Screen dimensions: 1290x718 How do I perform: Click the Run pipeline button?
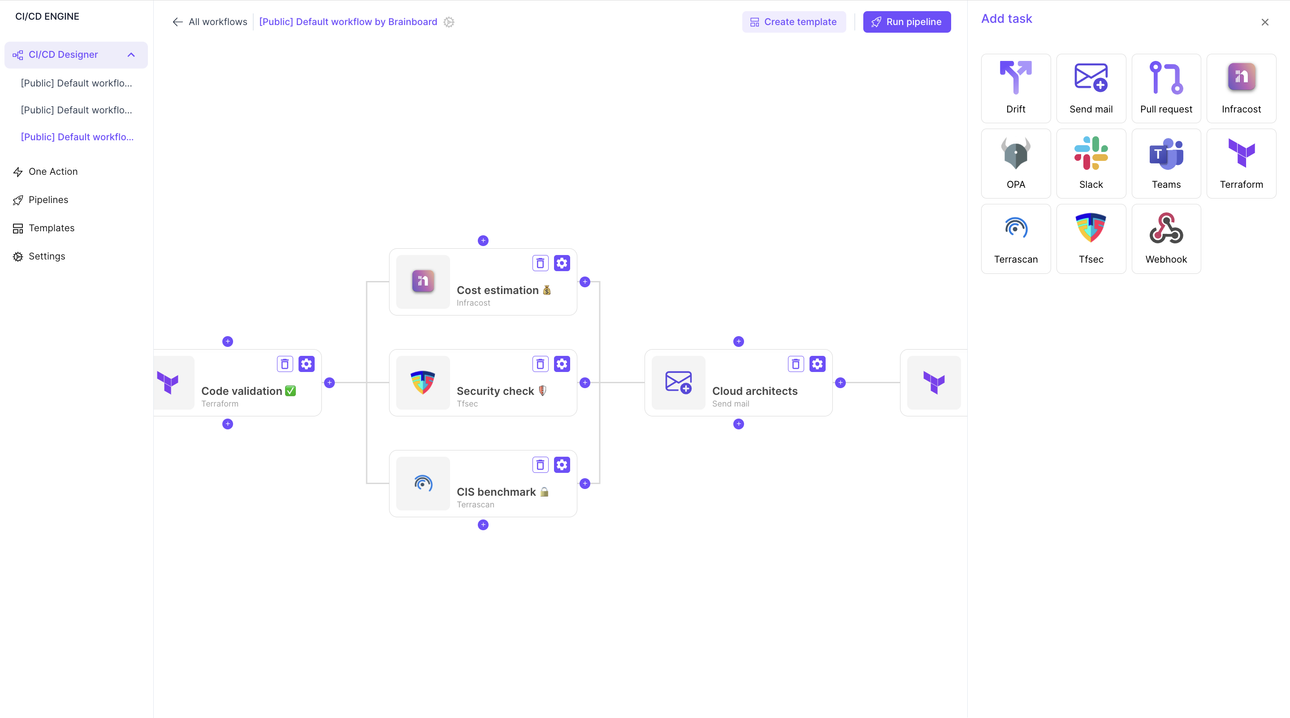[906, 21]
